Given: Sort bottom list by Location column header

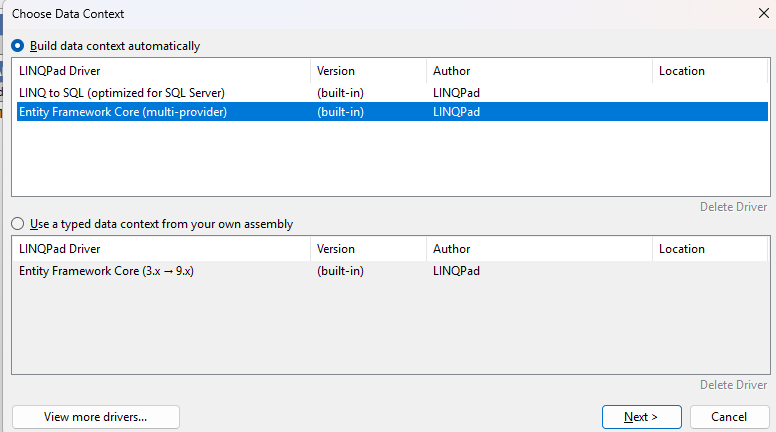Looking at the screenshot, I should coord(710,249).
